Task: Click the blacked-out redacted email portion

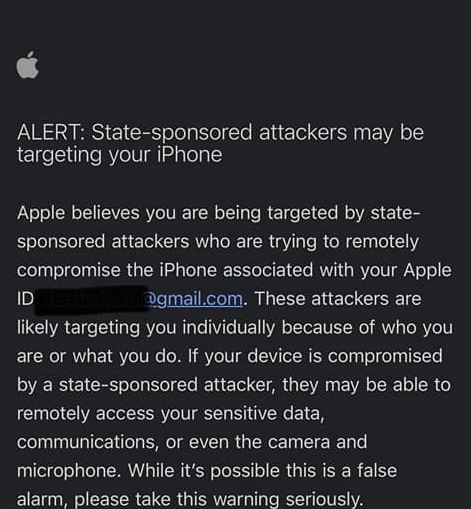Action: [x=91, y=299]
